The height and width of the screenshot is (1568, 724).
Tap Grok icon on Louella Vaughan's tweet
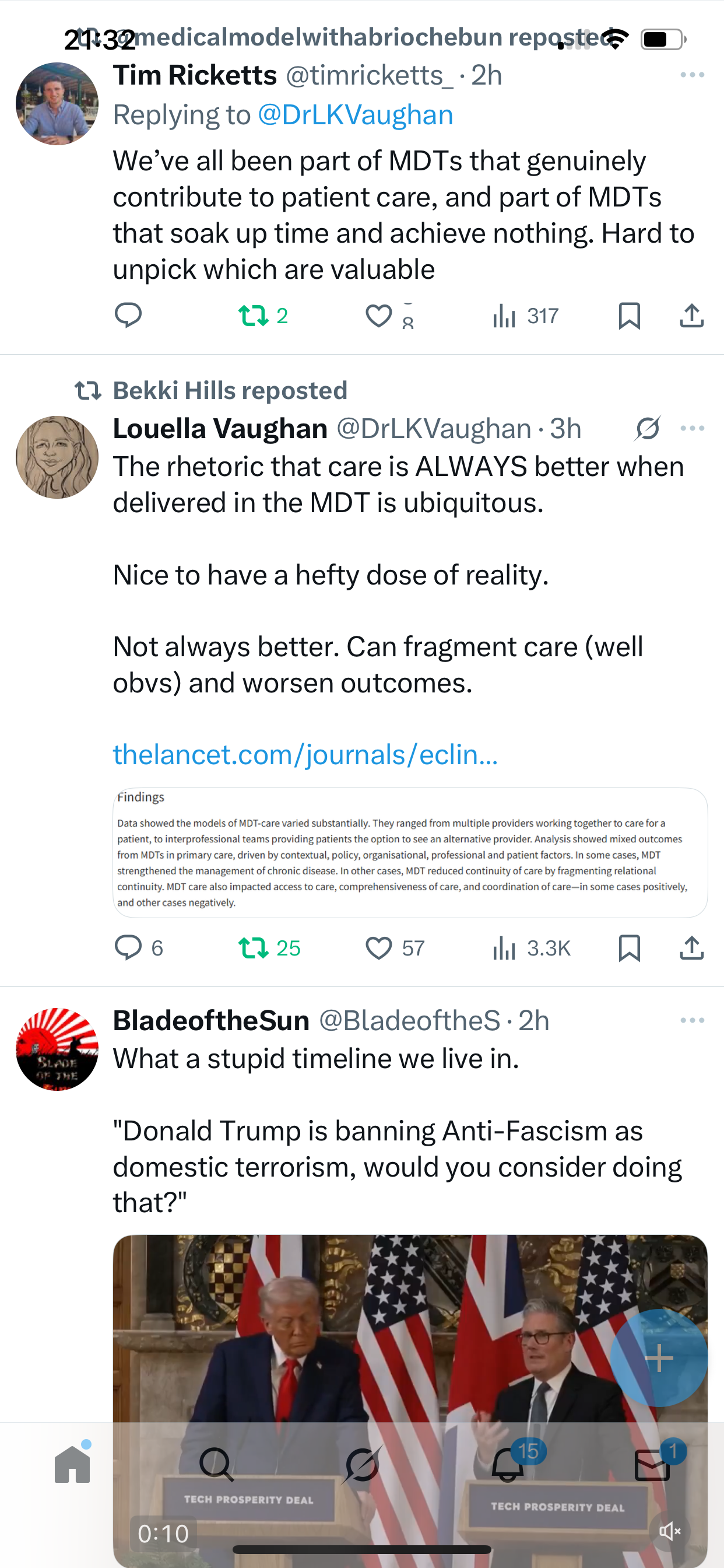tap(648, 429)
